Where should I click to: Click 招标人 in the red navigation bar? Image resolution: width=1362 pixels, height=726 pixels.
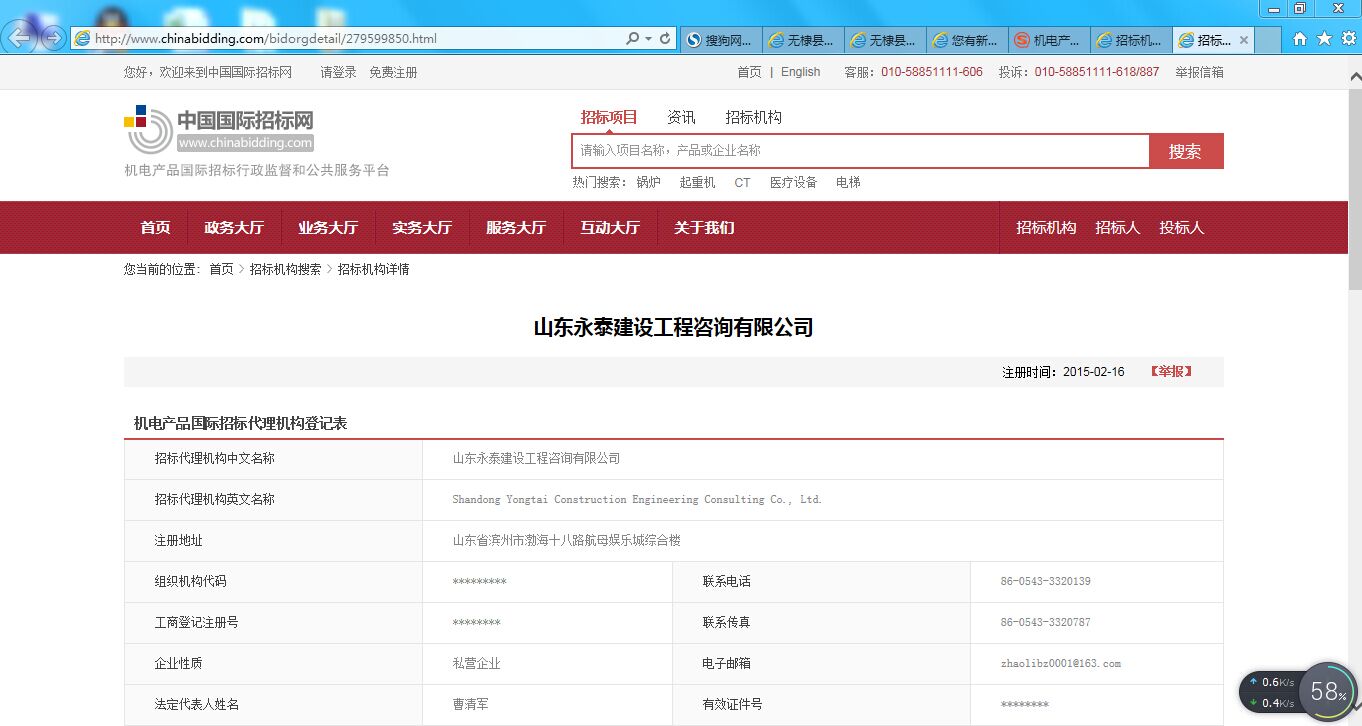tap(1117, 227)
